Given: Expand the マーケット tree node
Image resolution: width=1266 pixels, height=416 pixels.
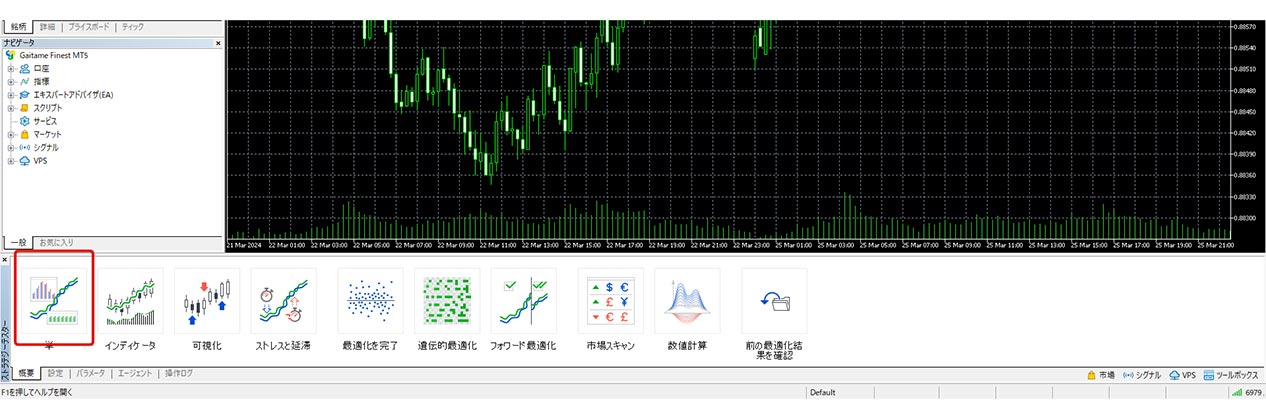Looking at the screenshot, I should [10, 134].
